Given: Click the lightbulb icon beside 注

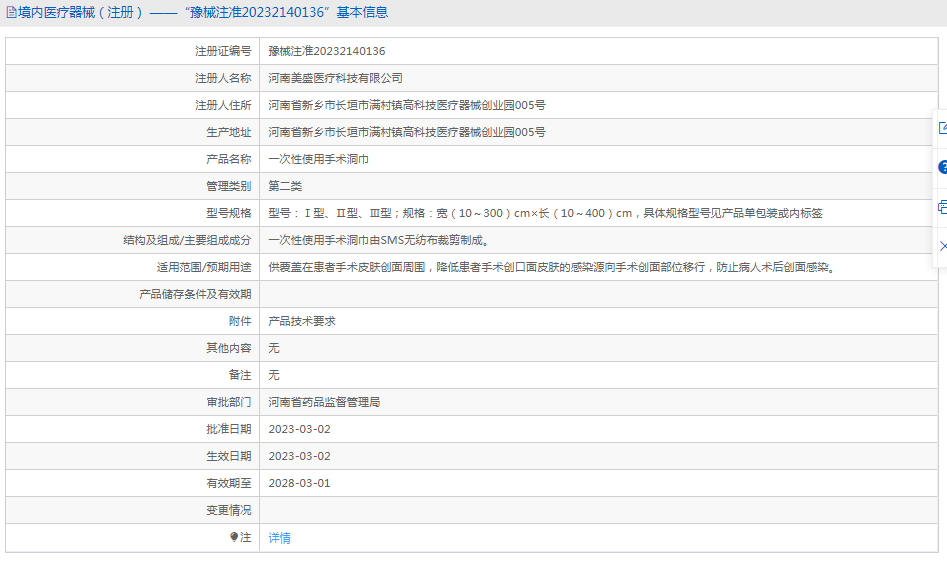Looking at the screenshot, I should [x=234, y=537].
